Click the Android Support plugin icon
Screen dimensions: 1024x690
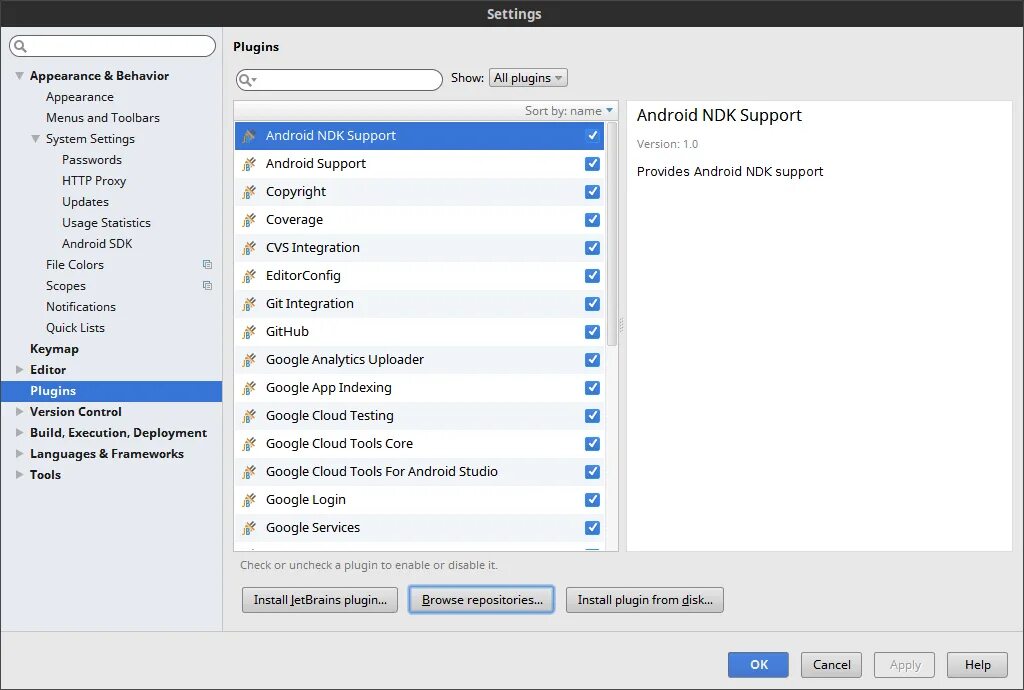(249, 164)
